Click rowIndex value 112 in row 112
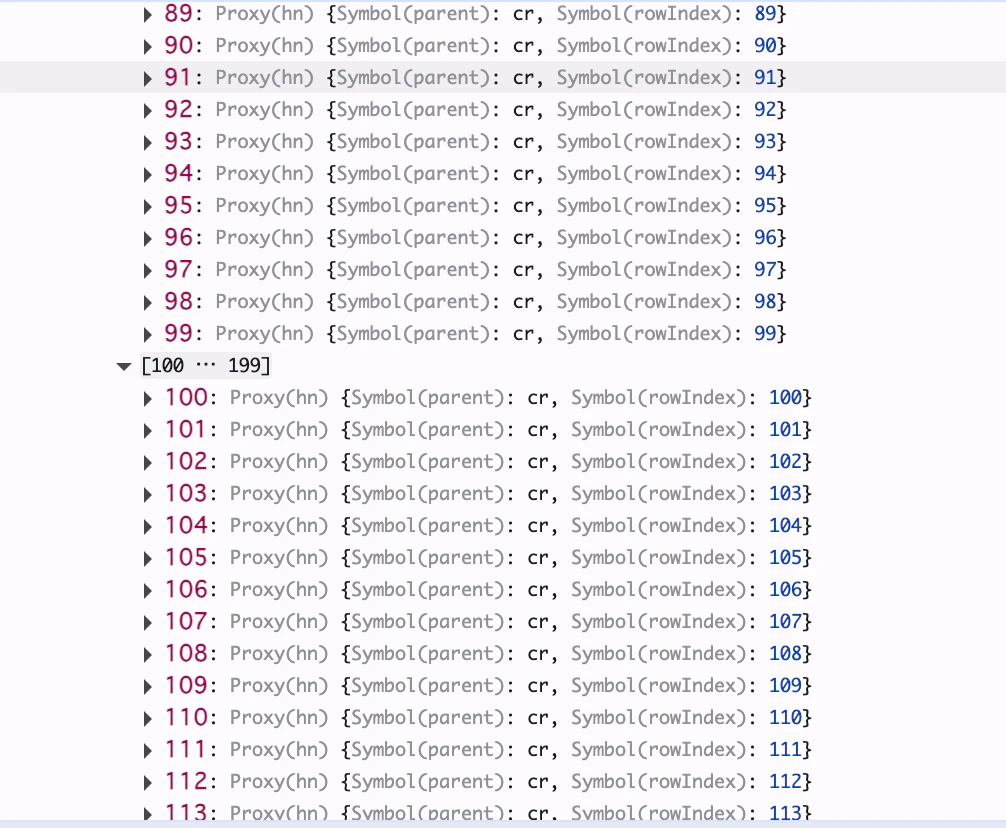 (x=786, y=782)
